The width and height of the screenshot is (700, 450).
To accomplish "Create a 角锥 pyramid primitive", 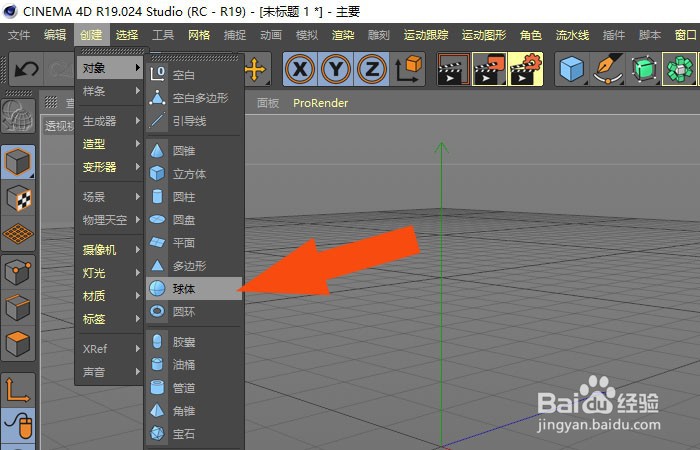I will 194,411.
